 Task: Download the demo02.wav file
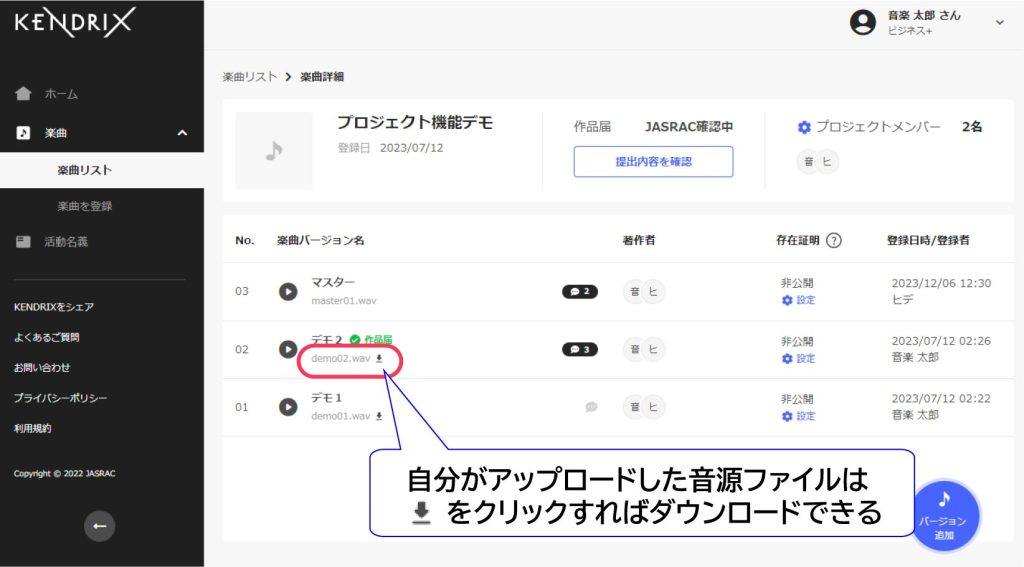[379, 359]
